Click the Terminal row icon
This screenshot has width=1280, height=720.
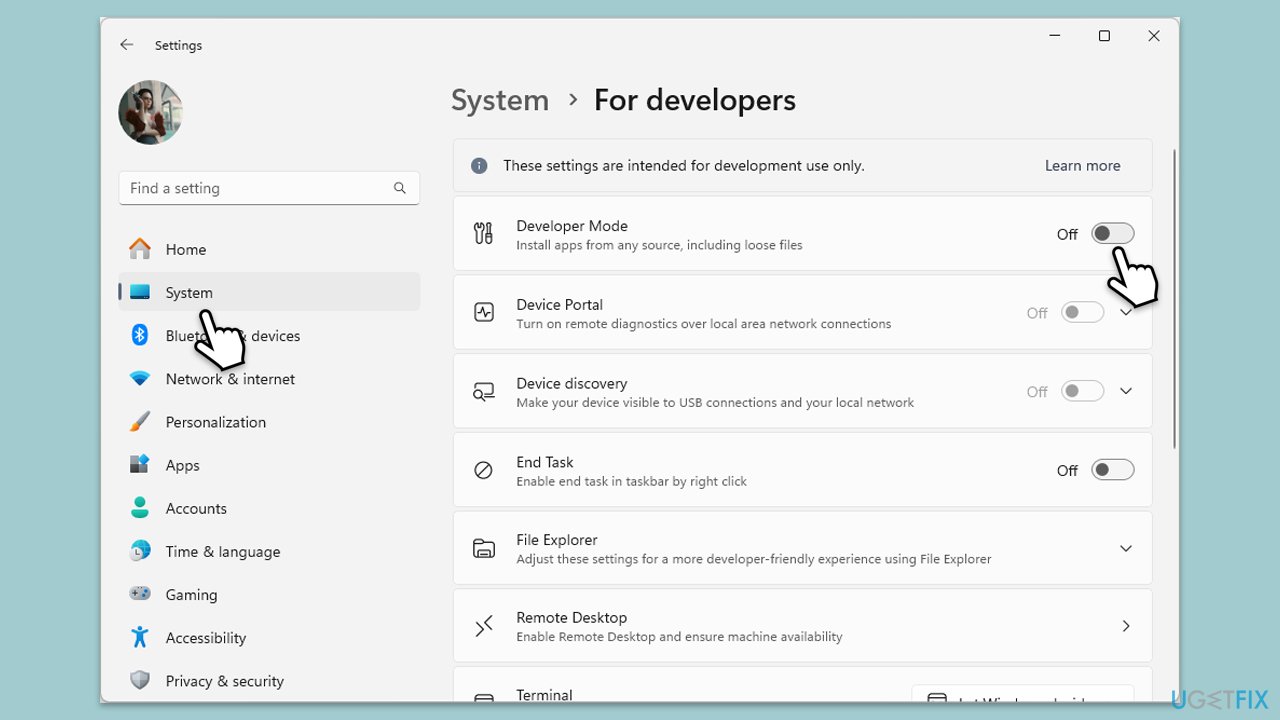[483, 697]
